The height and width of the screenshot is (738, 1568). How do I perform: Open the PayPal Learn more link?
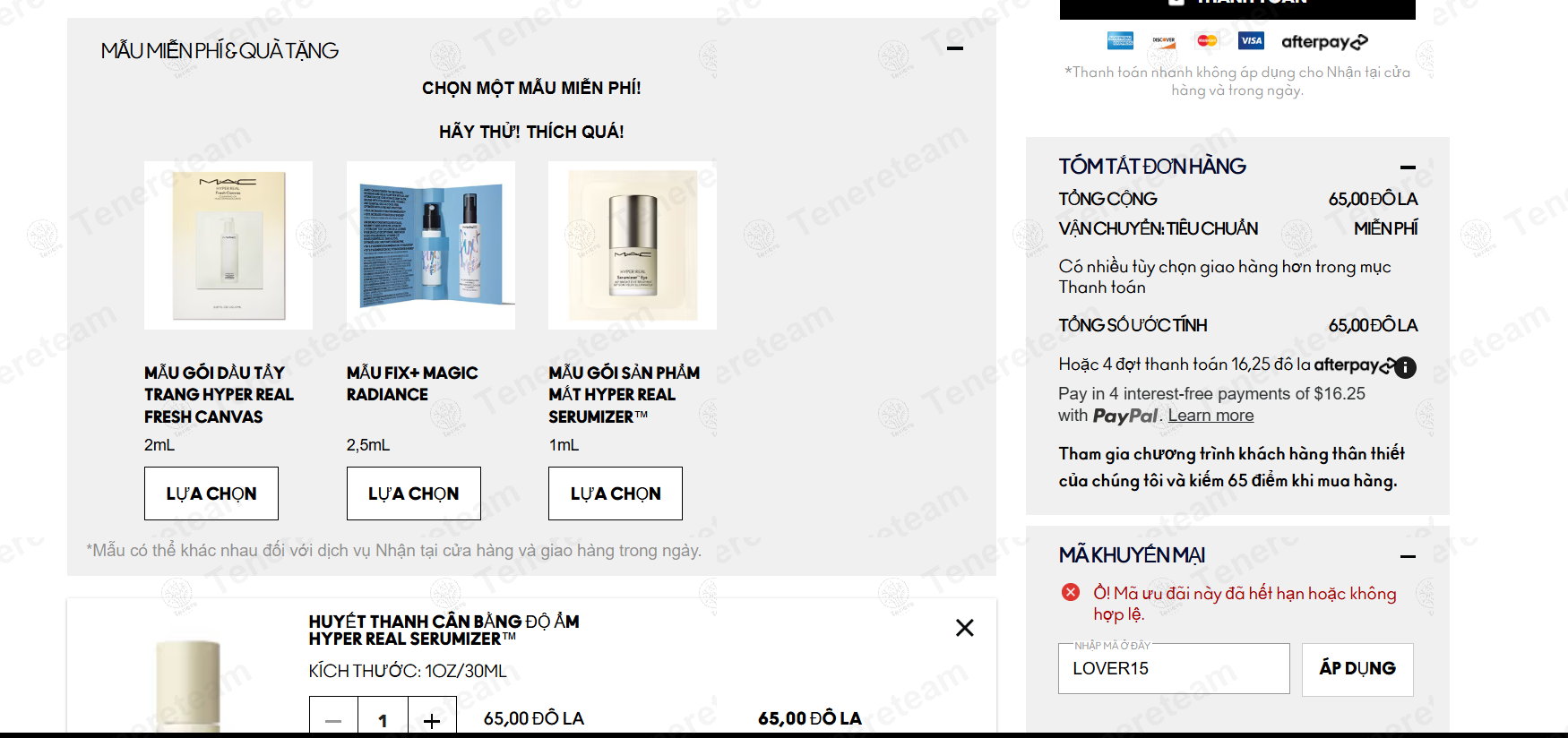(x=1210, y=416)
